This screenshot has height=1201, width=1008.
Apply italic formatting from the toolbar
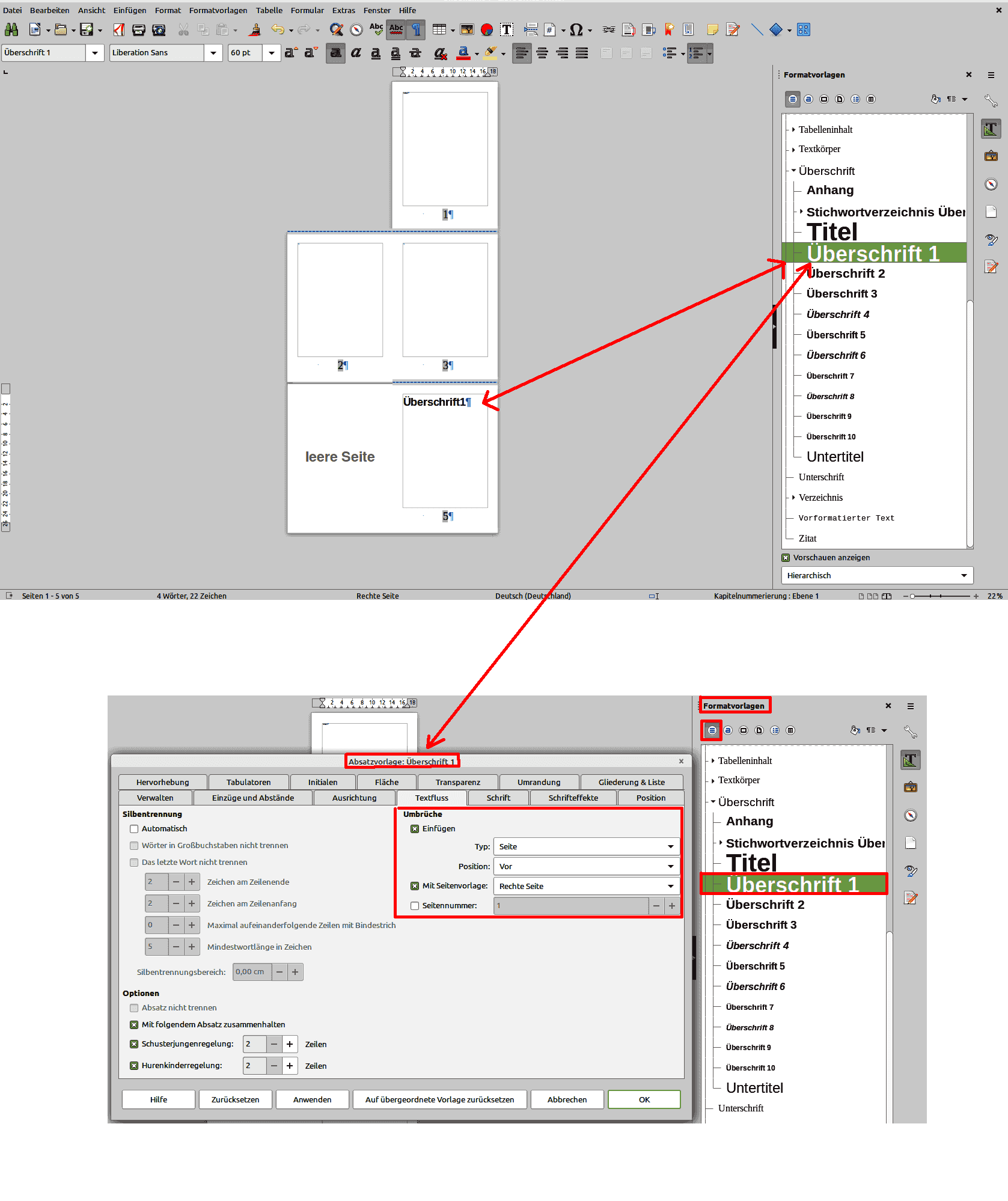356,53
